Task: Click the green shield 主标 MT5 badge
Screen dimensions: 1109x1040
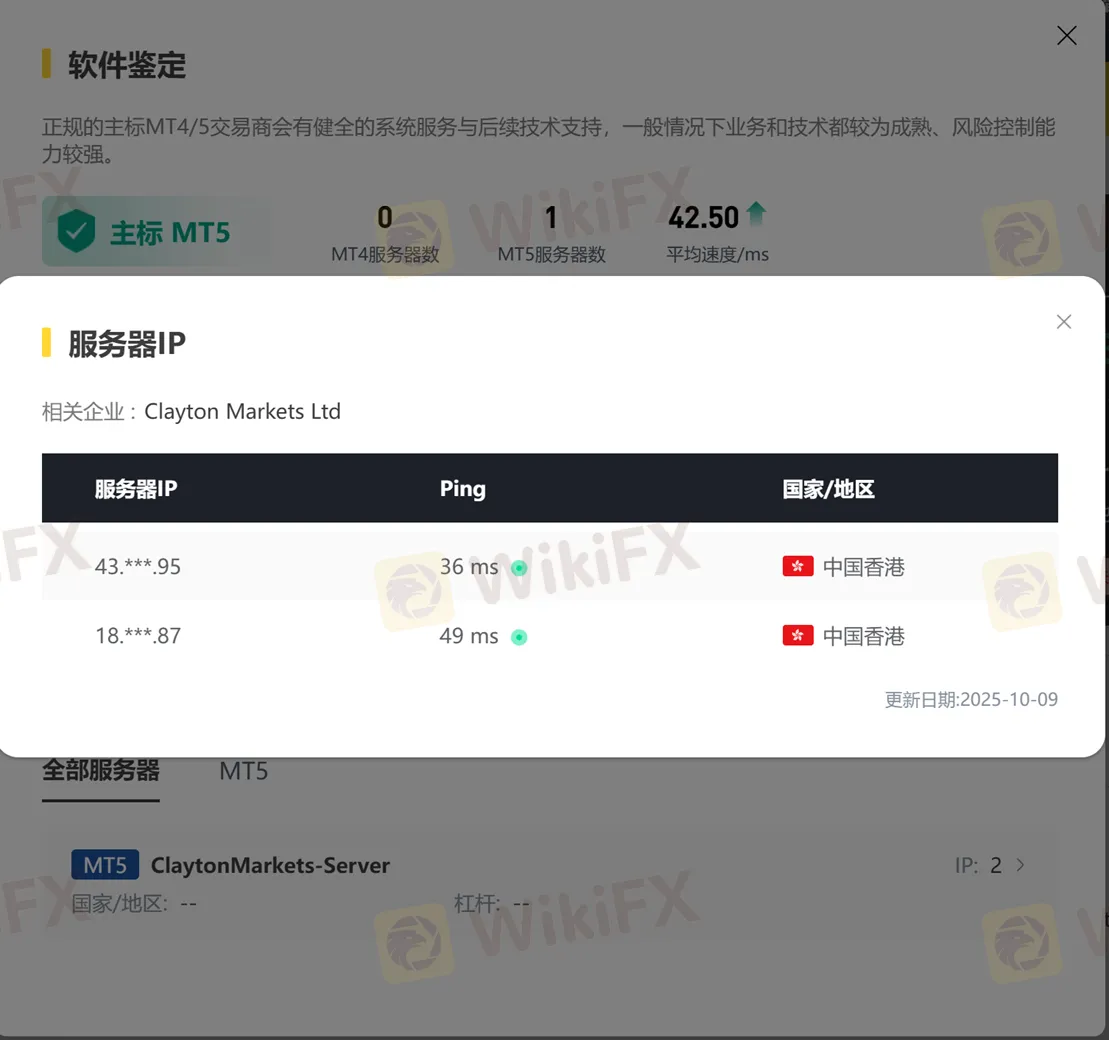Action: pos(156,231)
